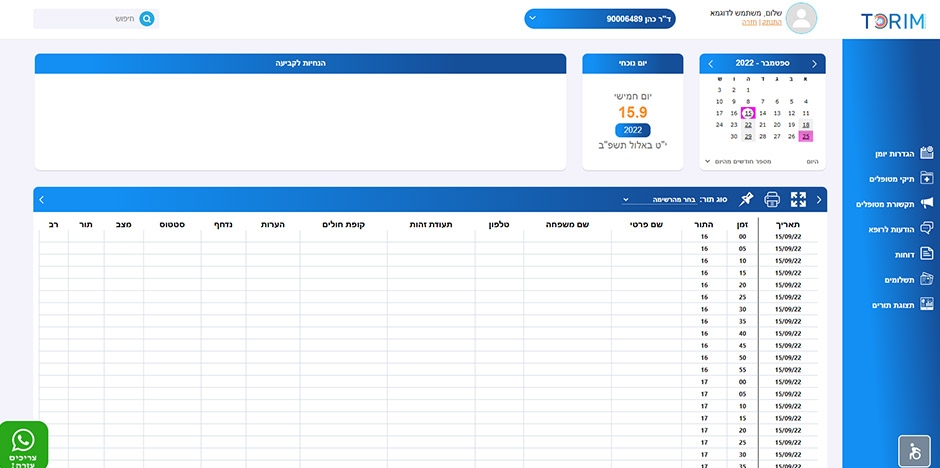
Task: Open the accessibility wheelchair icon
Action: [914, 451]
